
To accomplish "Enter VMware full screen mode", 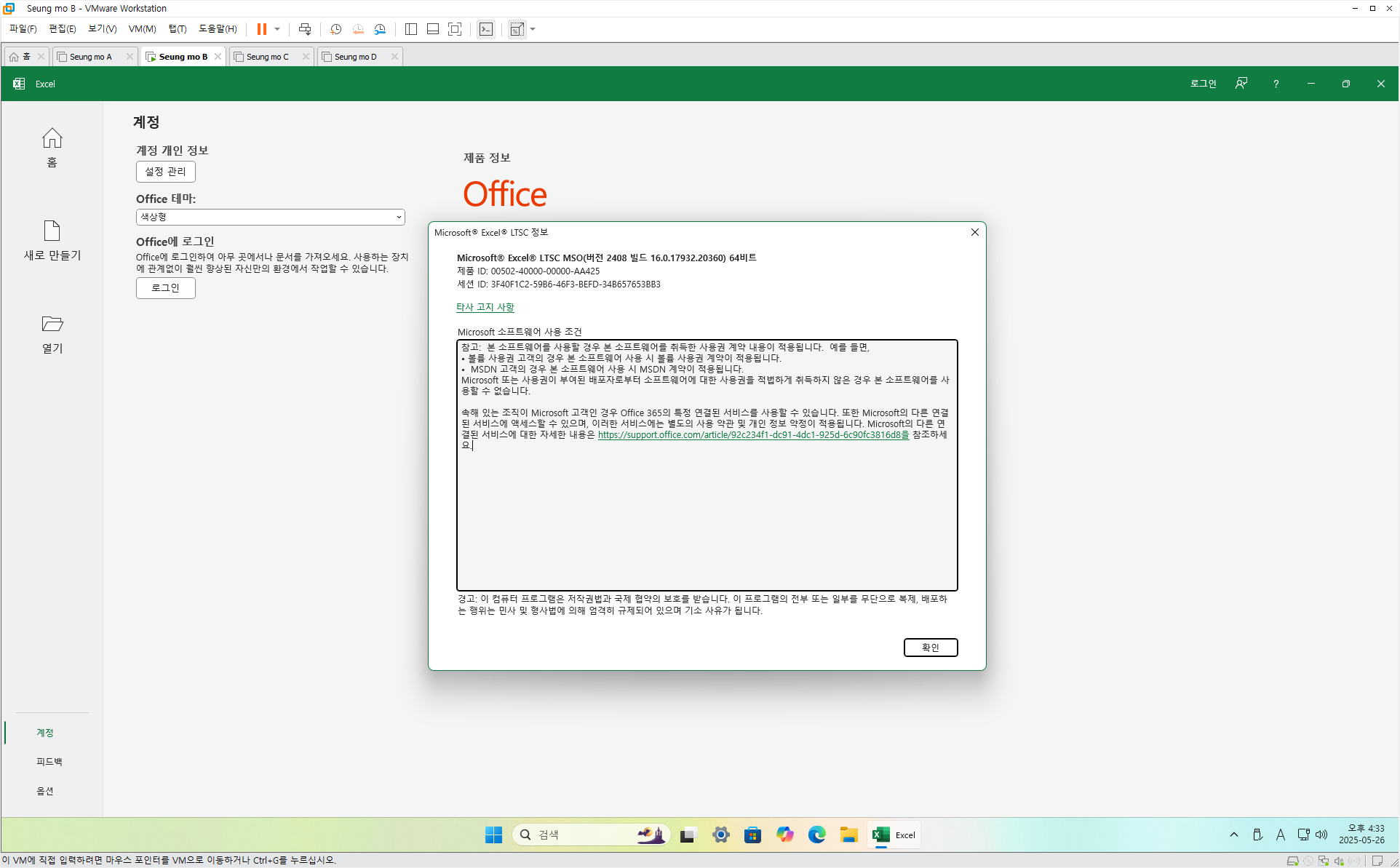I will click(x=455, y=29).
